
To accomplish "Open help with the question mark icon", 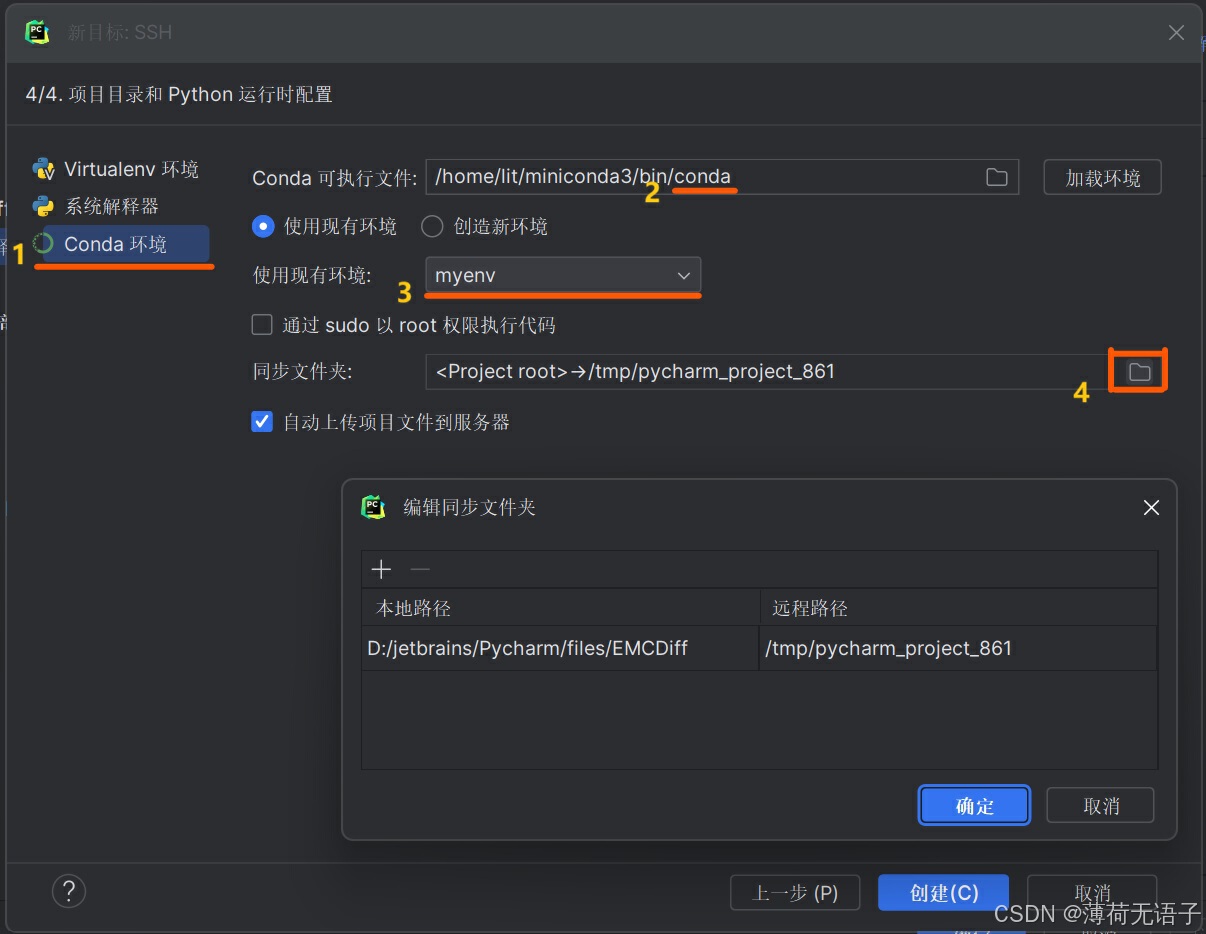I will pyautogui.click(x=68, y=891).
